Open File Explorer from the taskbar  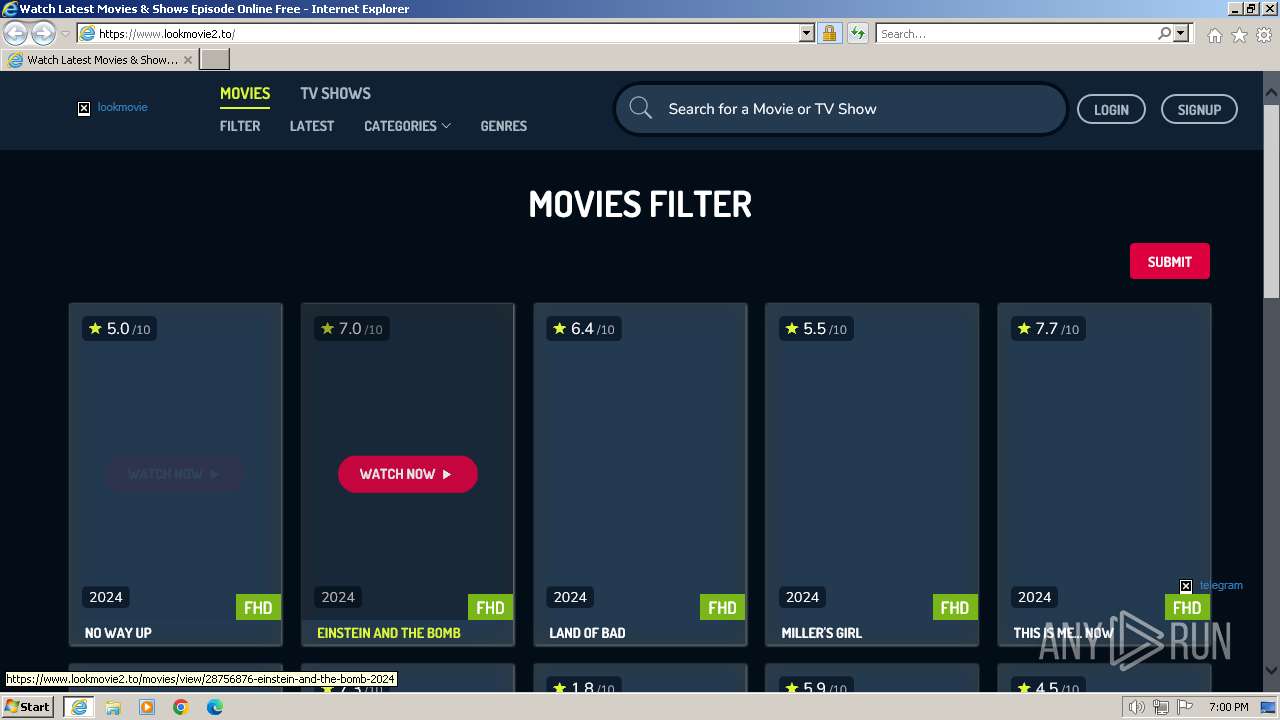tap(113, 707)
